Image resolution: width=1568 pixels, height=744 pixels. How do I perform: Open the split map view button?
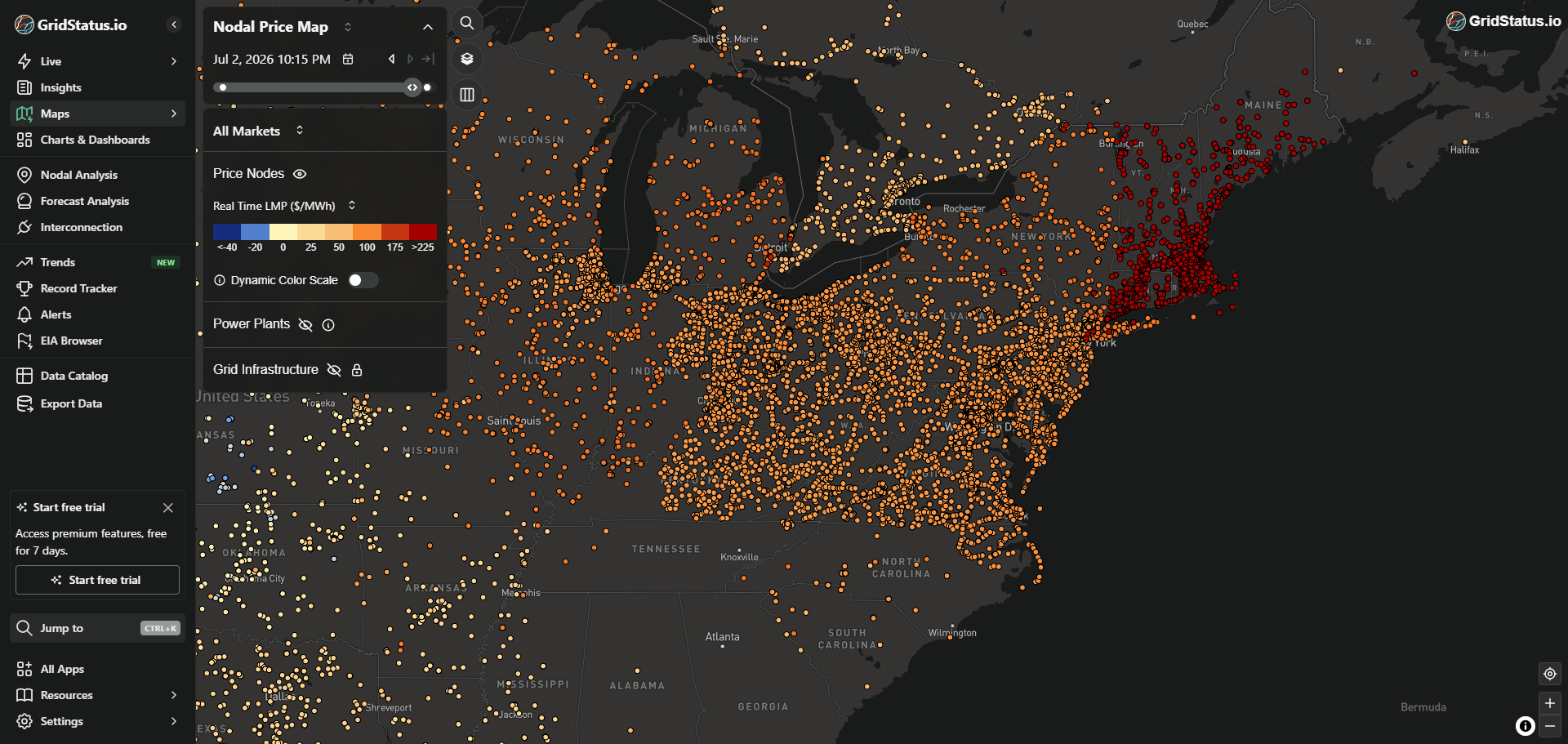coord(467,95)
